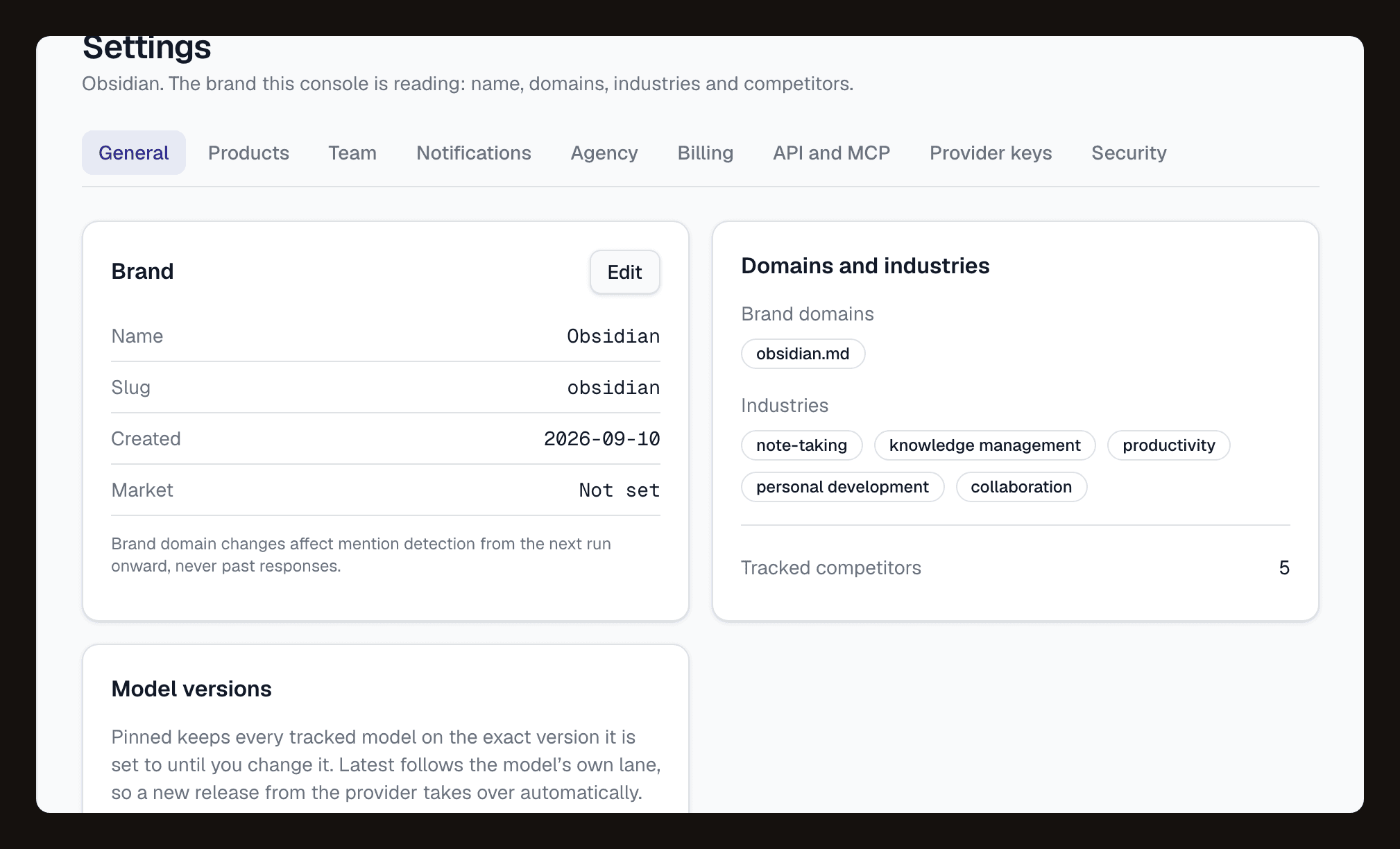Click the Slug row label
This screenshot has height=849, width=1400.
click(x=130, y=388)
